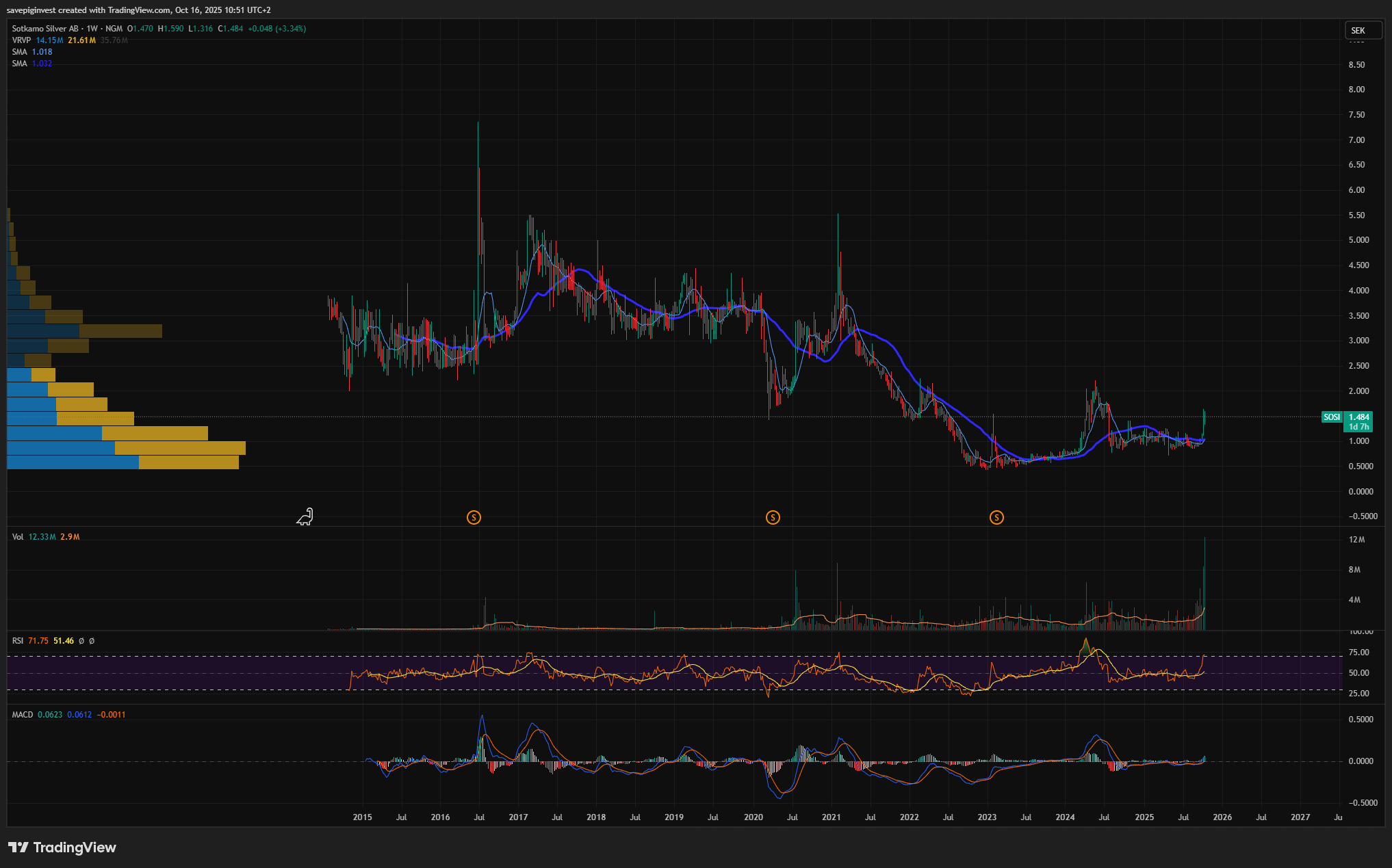
Task: Click the split marker below mid-2016
Action: coord(474,518)
